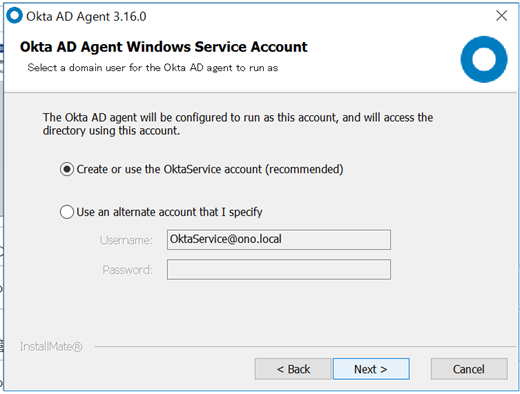Close the Okta AD Agent installer window
The image size is (520, 394).
[x=501, y=16]
